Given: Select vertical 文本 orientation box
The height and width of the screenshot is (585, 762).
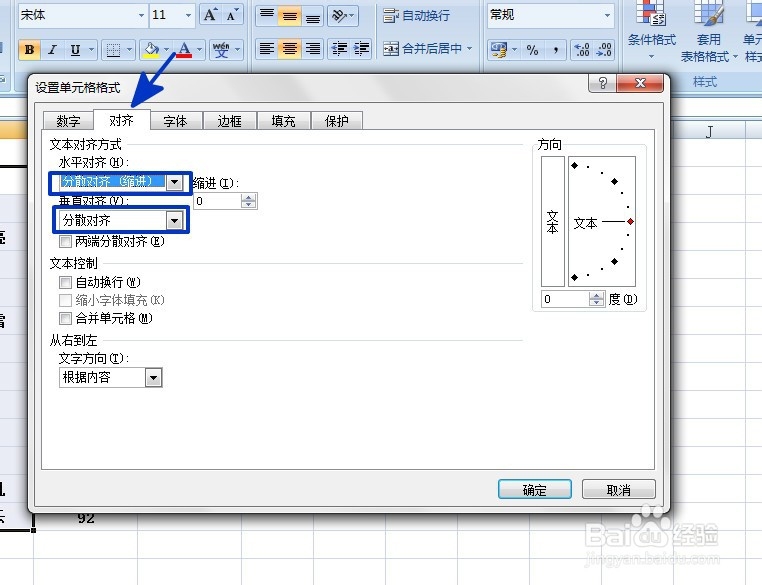Looking at the screenshot, I should coord(553,222).
